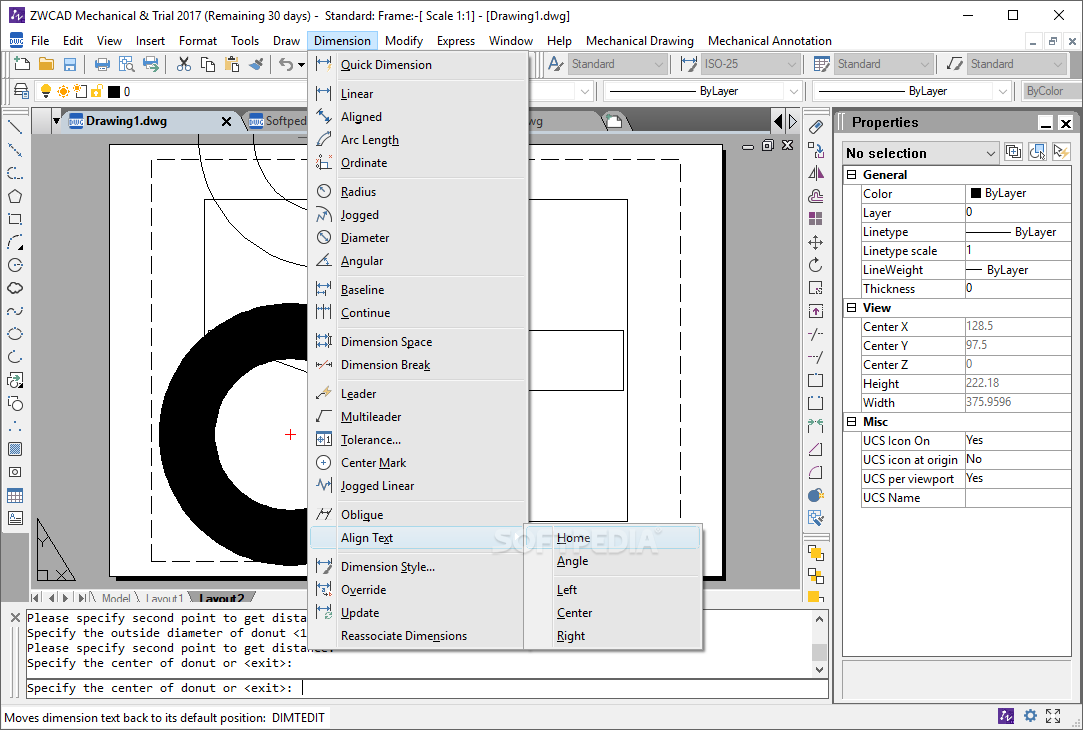Click the fullscreen icon in status bar

click(x=1053, y=716)
